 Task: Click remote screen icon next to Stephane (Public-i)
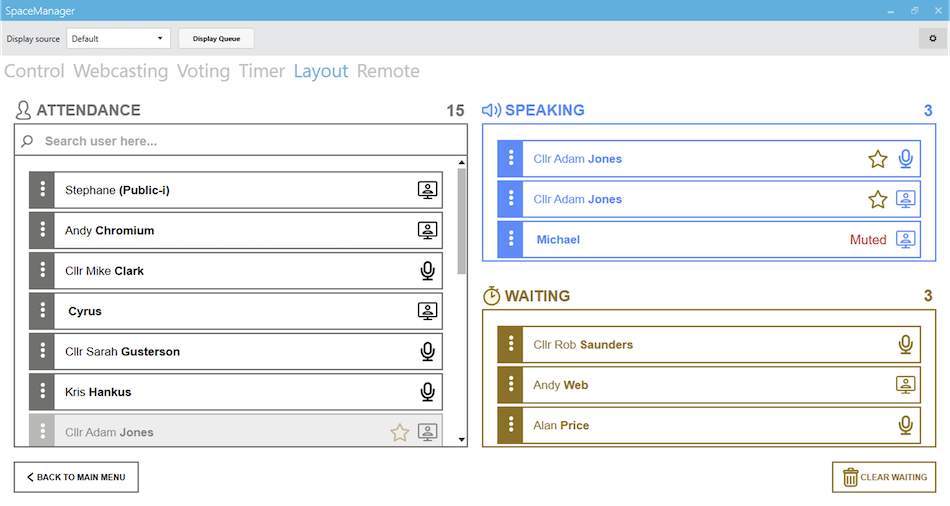pyautogui.click(x=427, y=190)
